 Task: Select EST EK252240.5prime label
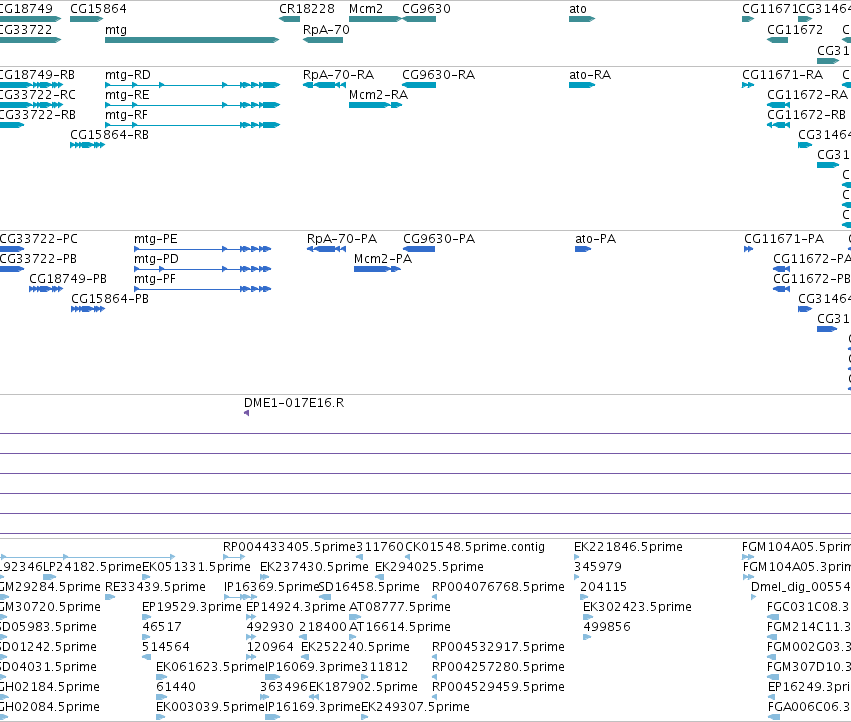click(355, 647)
